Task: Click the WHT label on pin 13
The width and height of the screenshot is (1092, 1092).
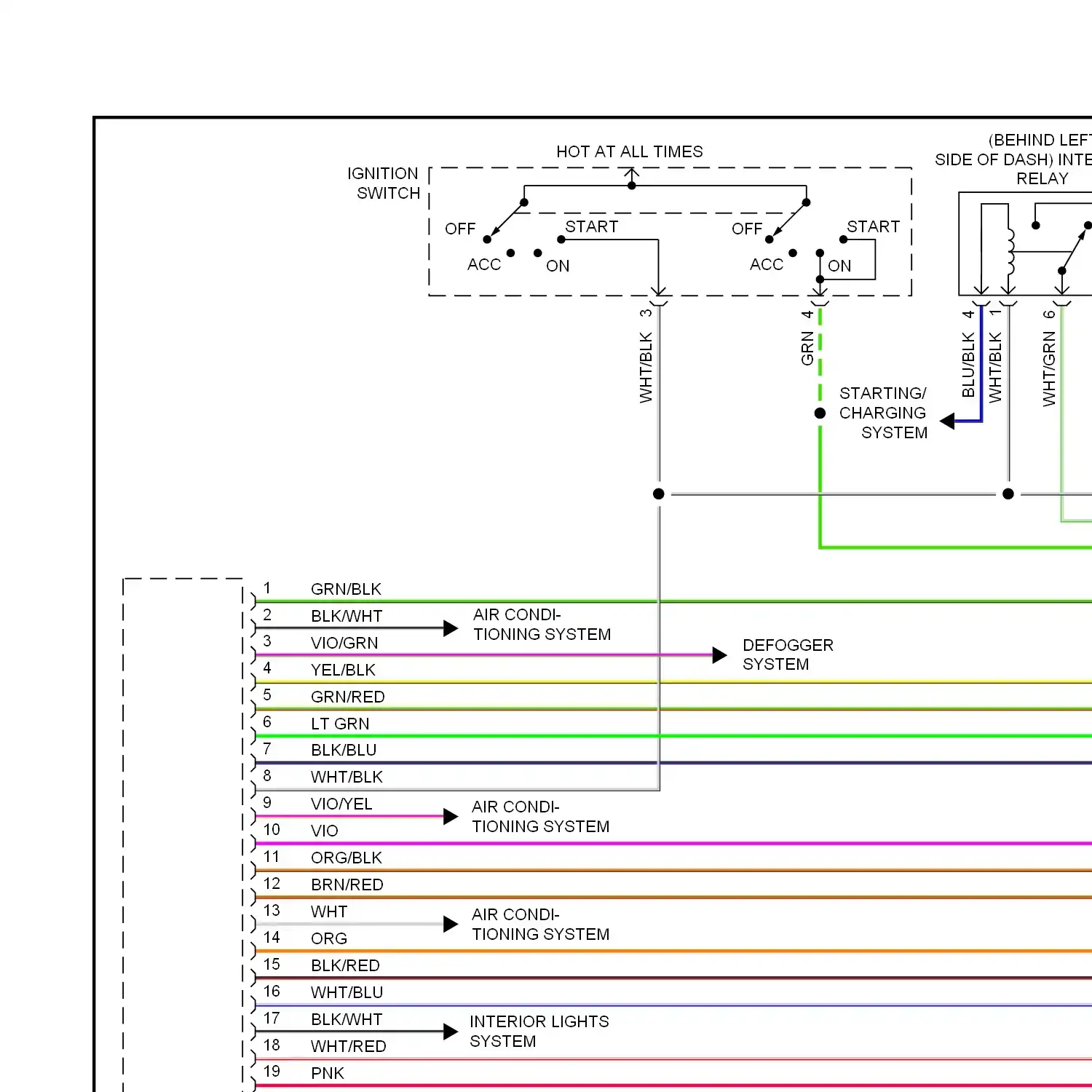Action: (329, 911)
